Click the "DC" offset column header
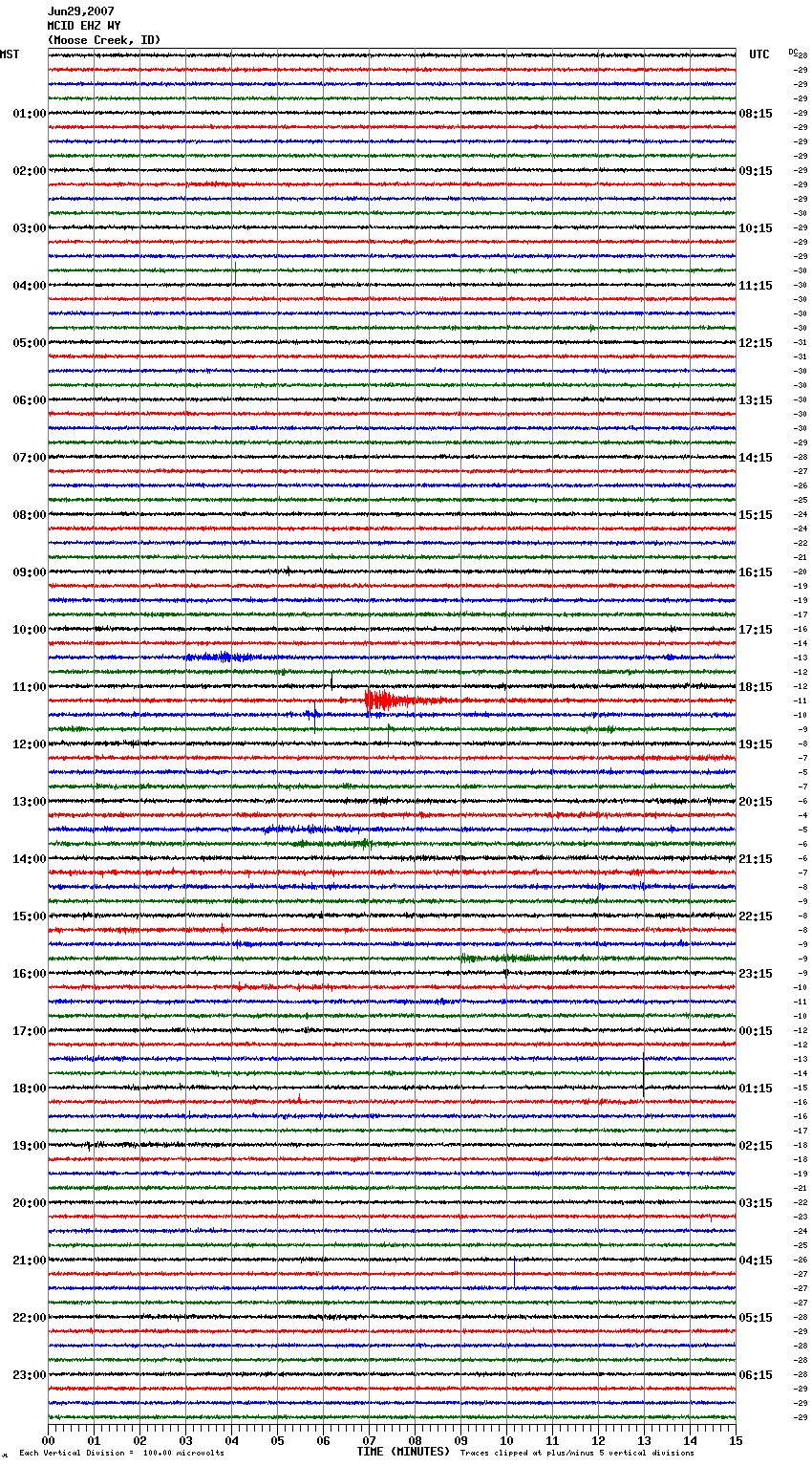The height and width of the screenshot is (1466, 812). click(x=793, y=52)
